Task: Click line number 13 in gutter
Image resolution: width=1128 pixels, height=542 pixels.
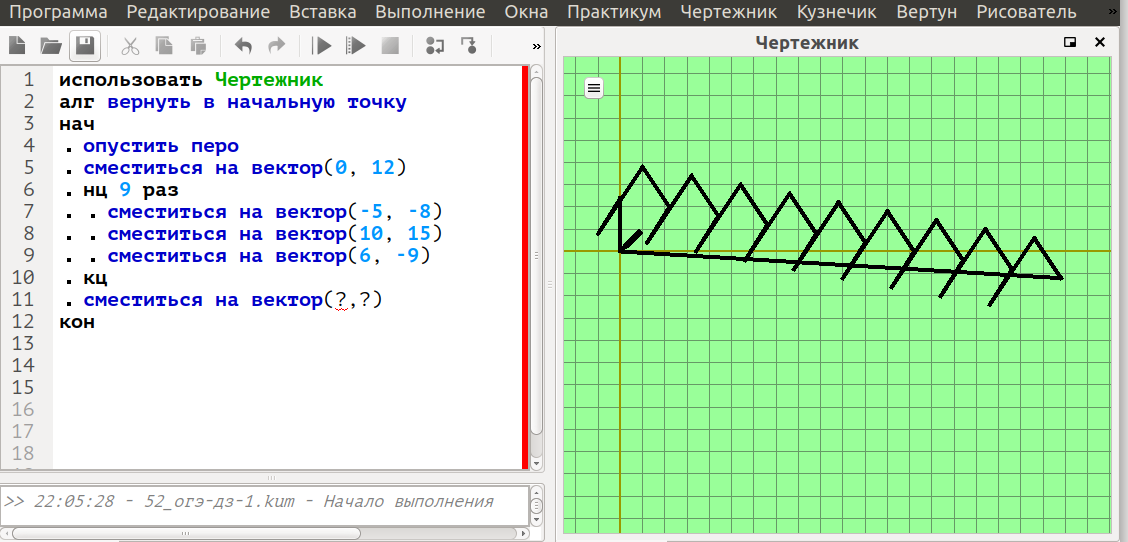Action: coord(23,343)
